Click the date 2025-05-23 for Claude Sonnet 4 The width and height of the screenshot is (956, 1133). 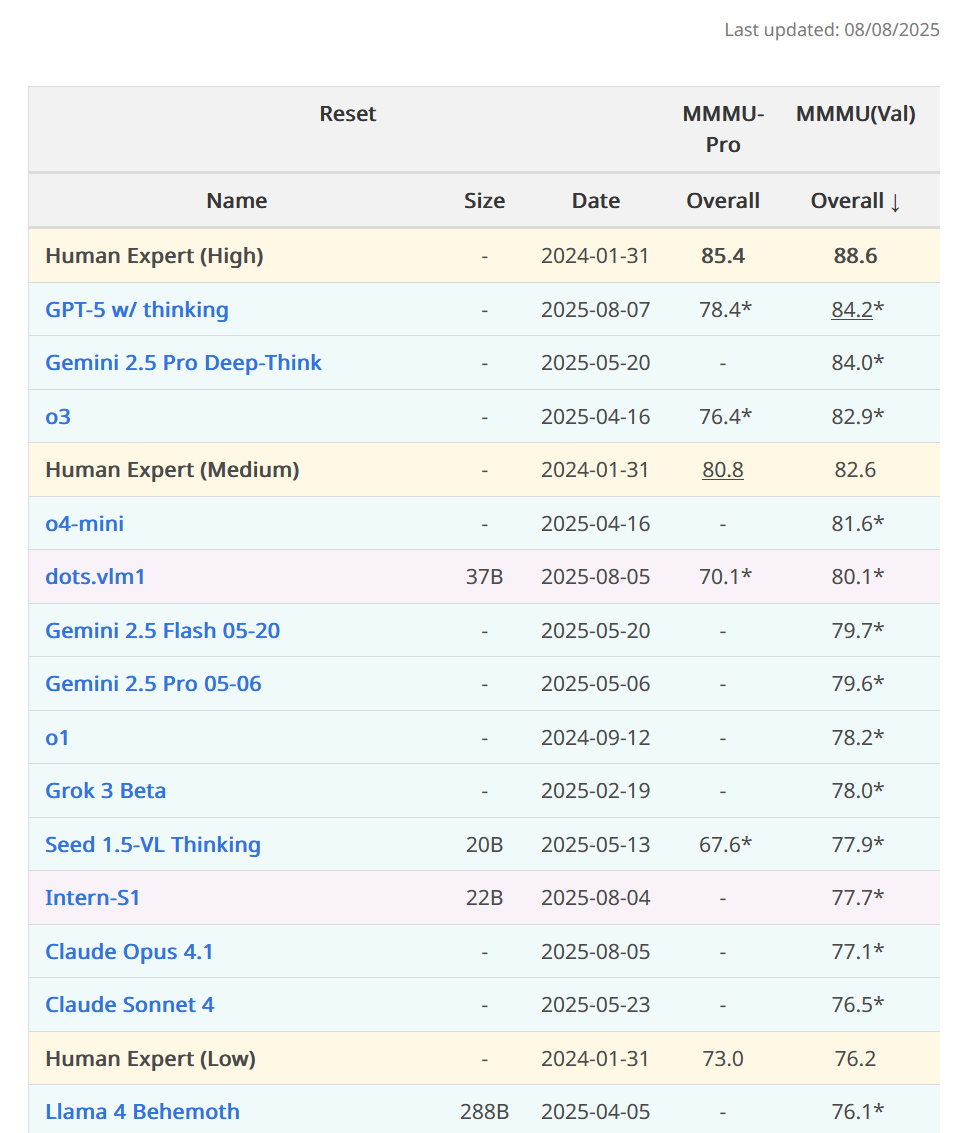[595, 1004]
